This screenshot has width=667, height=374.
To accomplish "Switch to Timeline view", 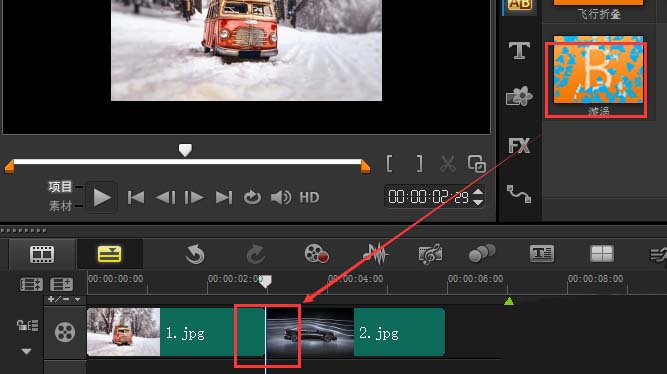I will [109, 254].
